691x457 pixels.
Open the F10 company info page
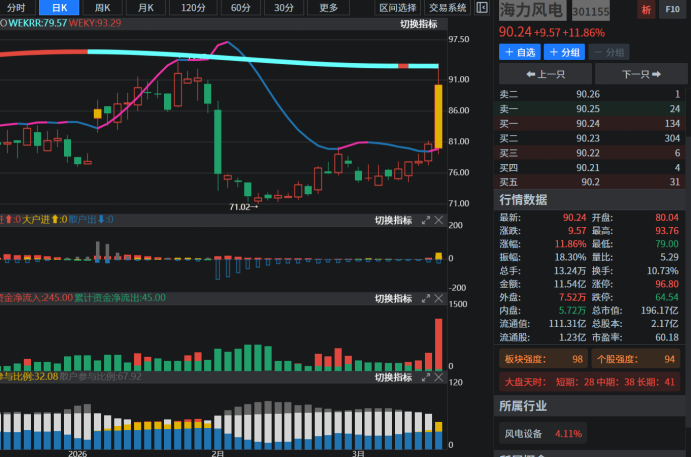tap(672, 9)
